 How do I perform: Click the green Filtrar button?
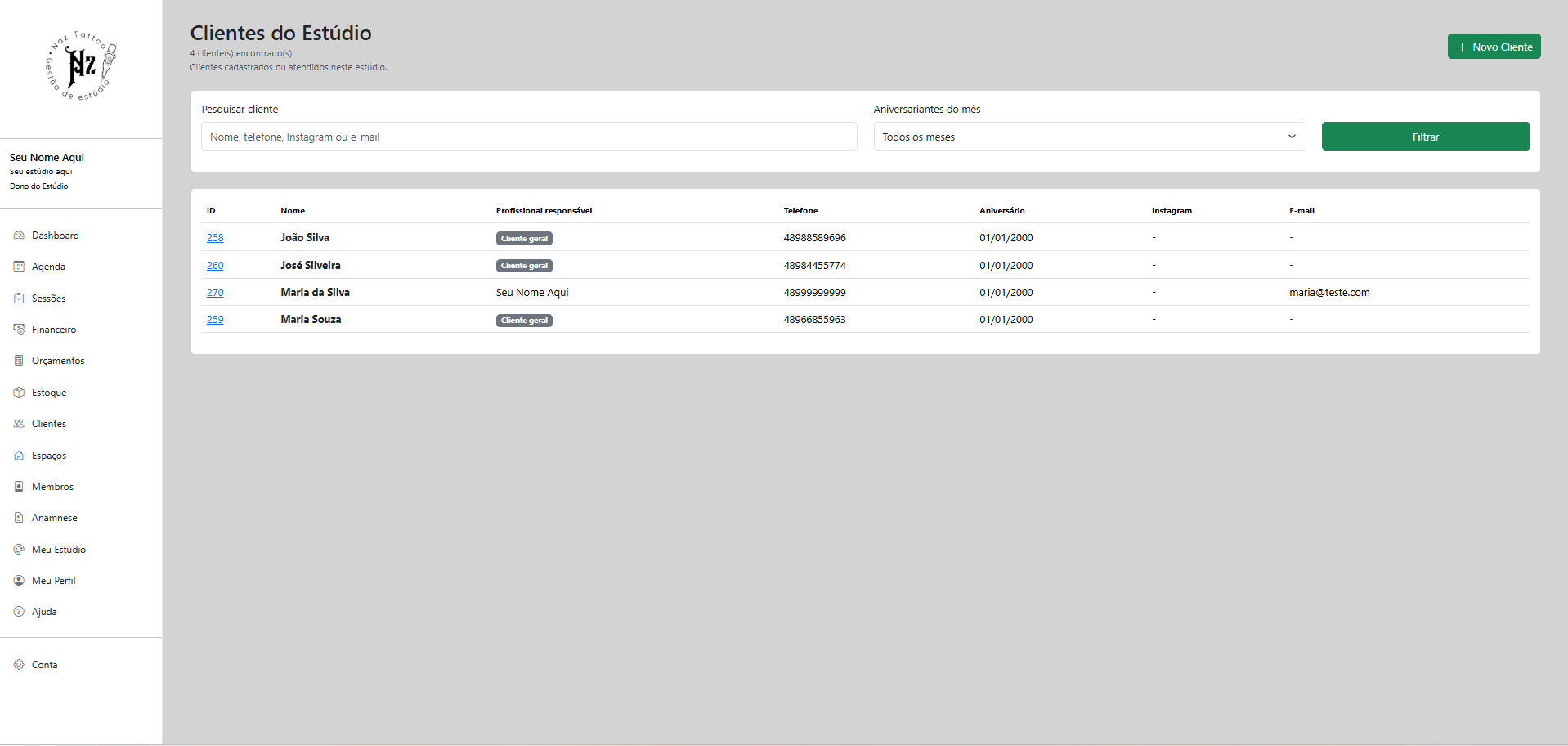[x=1426, y=137]
